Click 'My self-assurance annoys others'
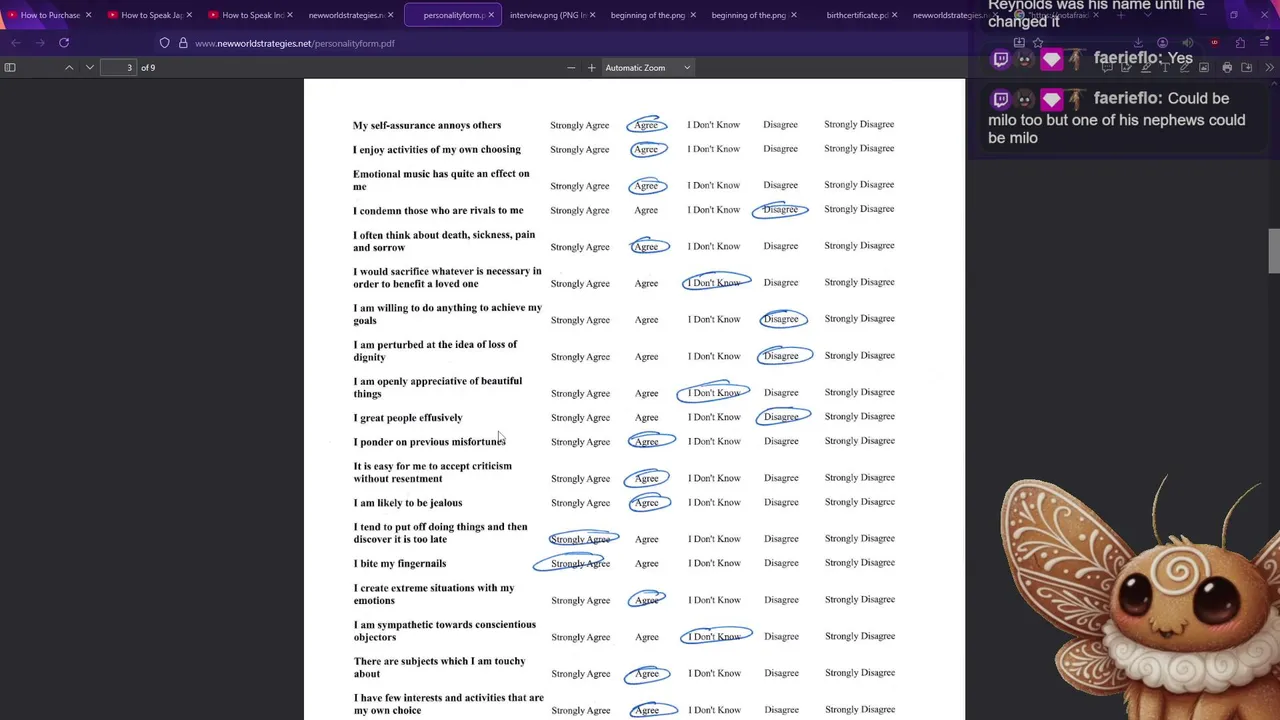Viewport: 1280px width, 720px height. coord(427,125)
